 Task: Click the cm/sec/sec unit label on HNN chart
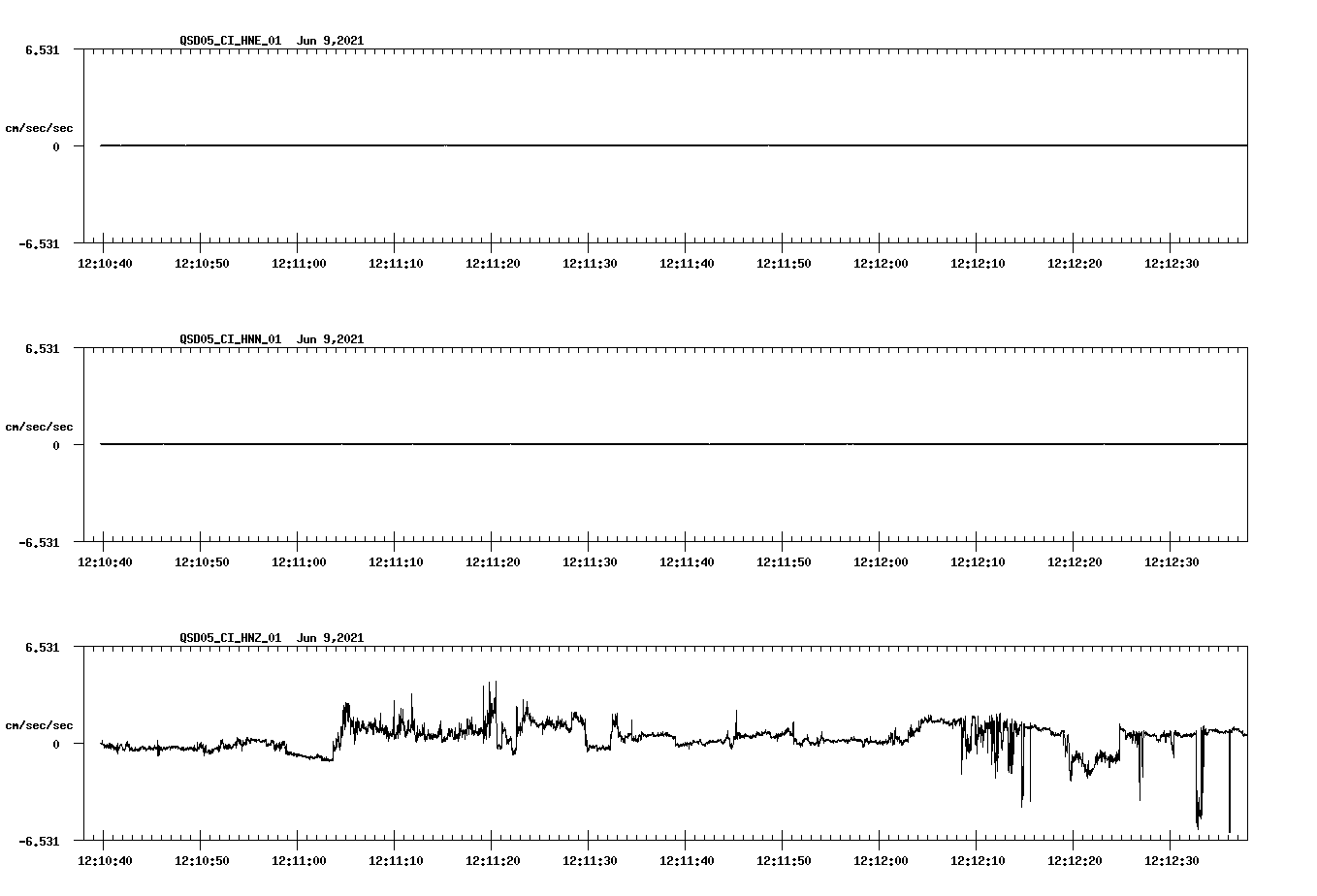point(40,427)
